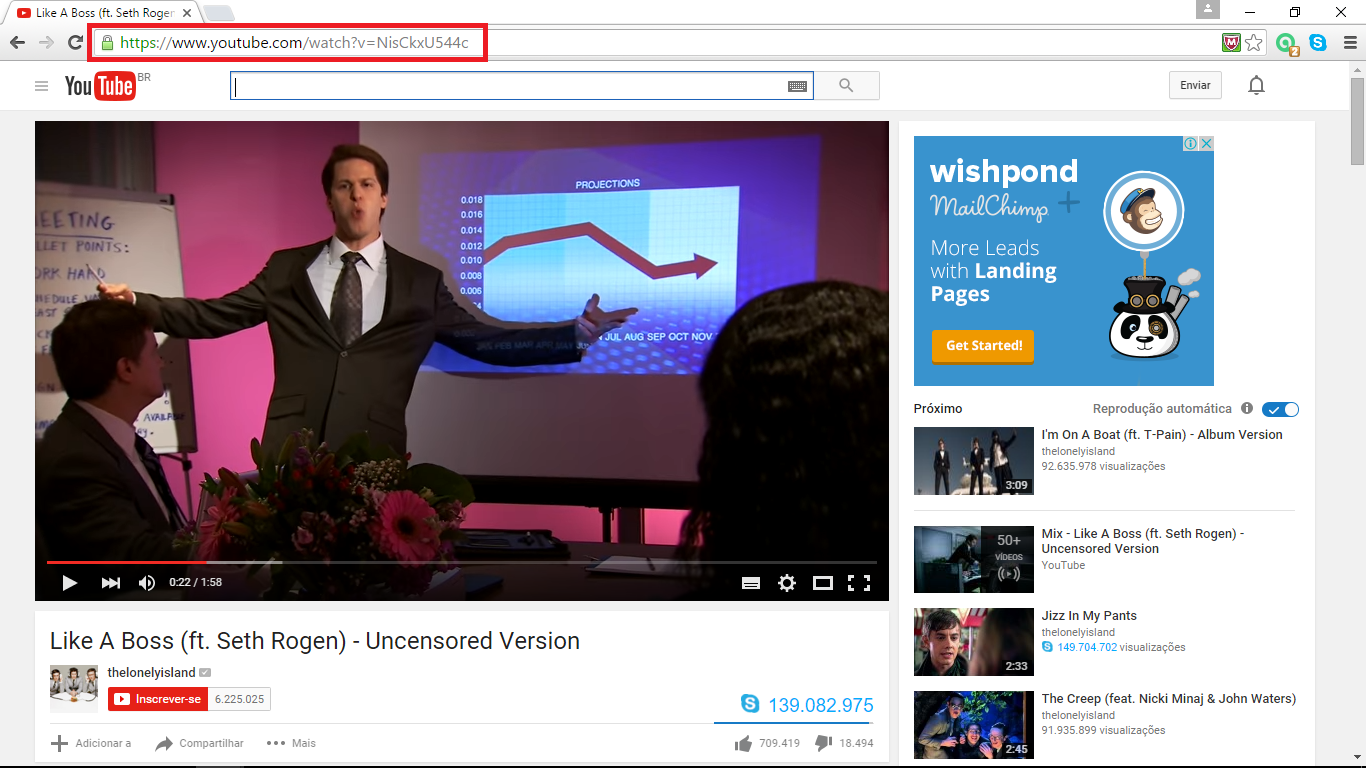Screen dimensions: 1366x768
Task: Click Adicionar a
Action: [91, 743]
